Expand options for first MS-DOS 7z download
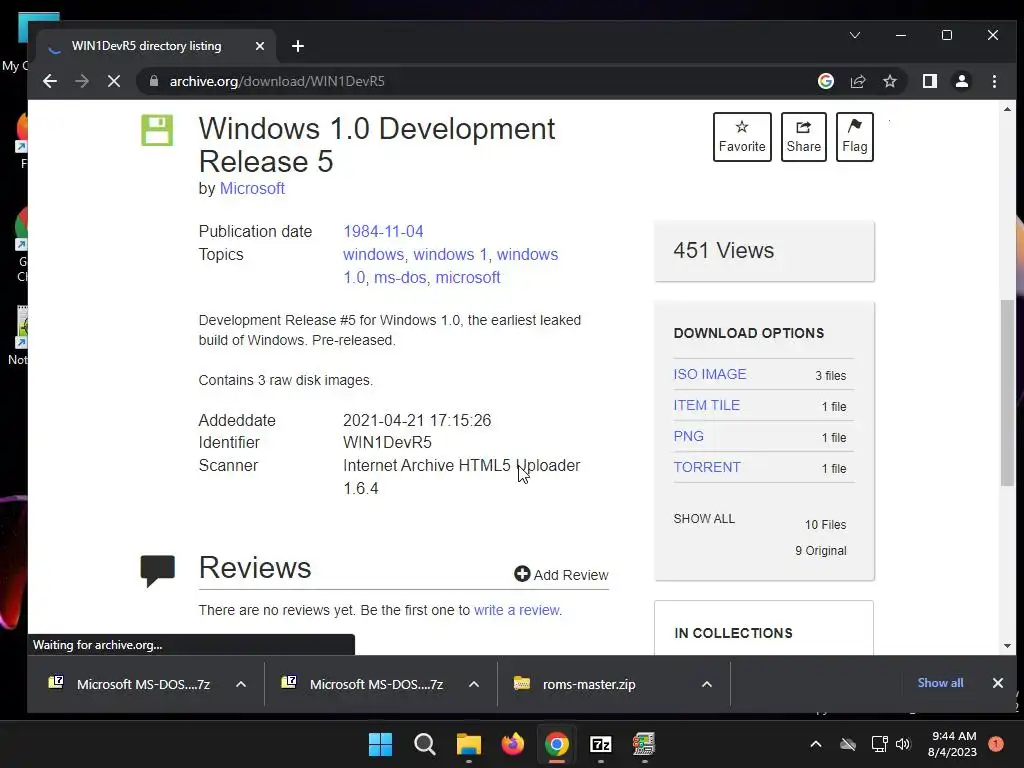 click(x=241, y=684)
